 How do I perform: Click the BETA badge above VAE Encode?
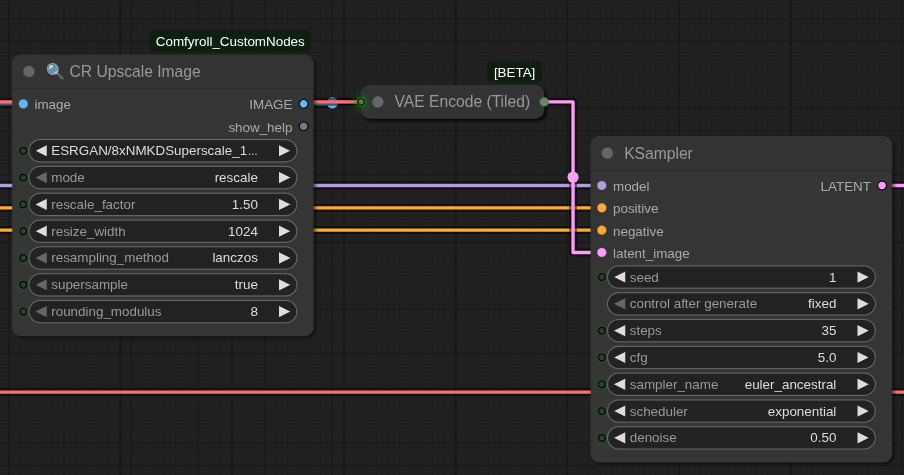tap(514, 73)
